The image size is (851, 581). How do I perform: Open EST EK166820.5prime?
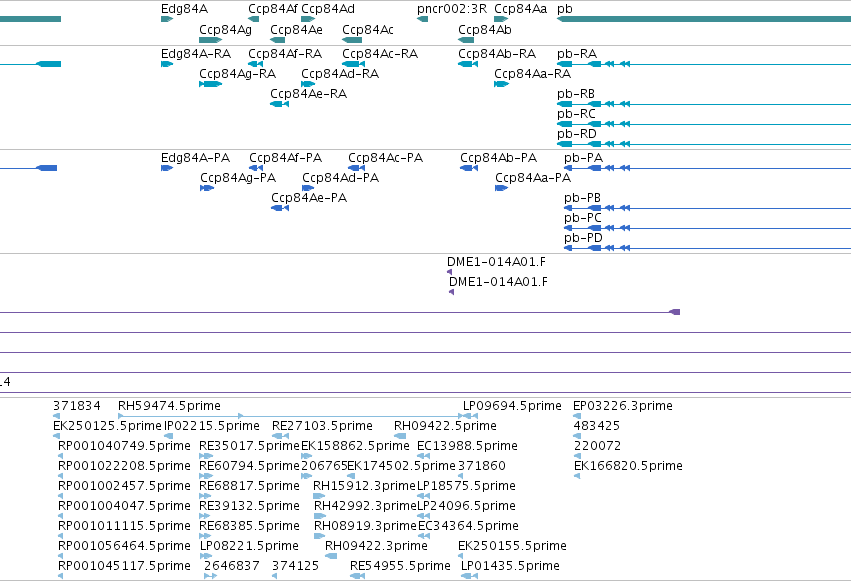click(x=628, y=466)
